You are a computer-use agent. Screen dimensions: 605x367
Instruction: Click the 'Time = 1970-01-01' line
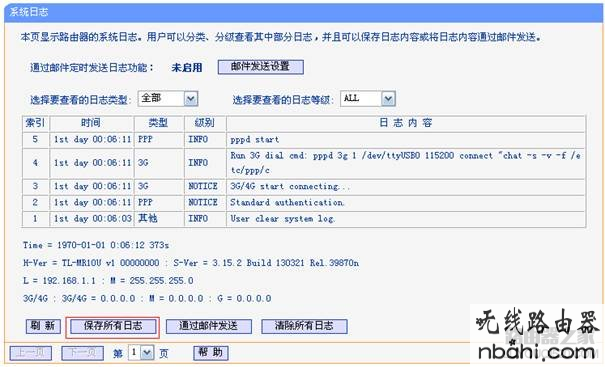[96, 245]
